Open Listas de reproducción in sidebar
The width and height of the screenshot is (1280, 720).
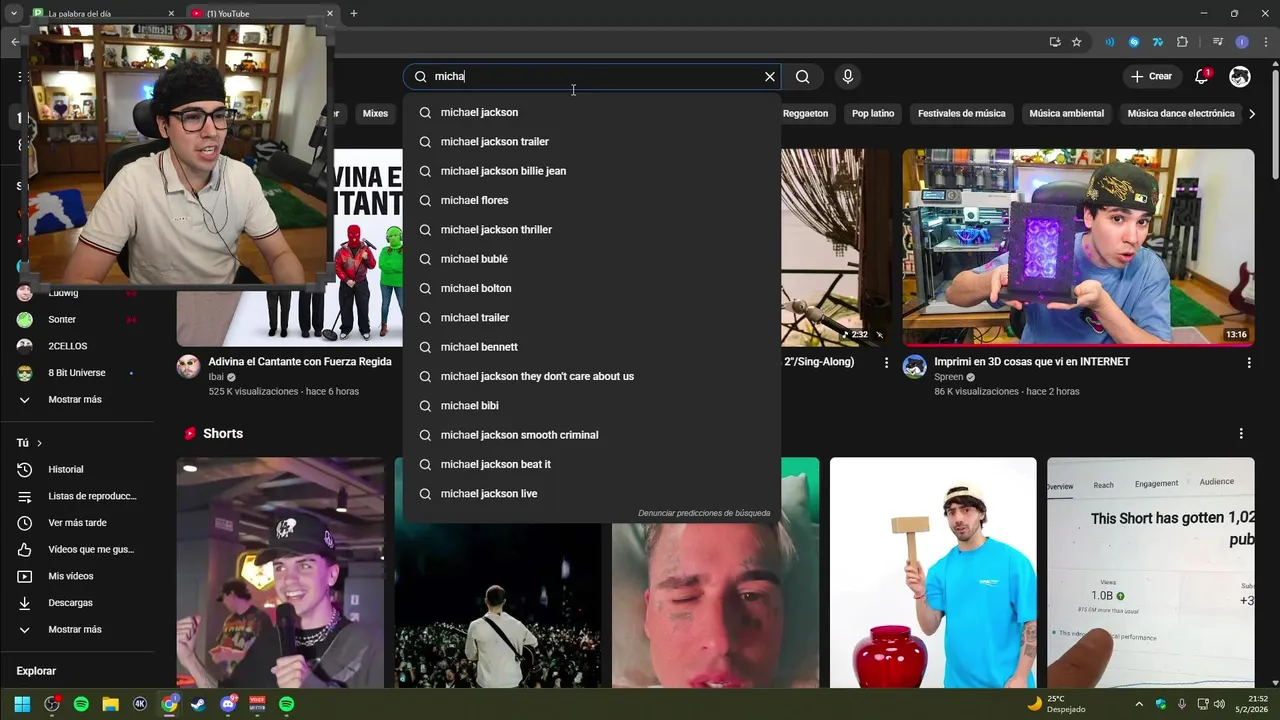[x=78, y=496]
